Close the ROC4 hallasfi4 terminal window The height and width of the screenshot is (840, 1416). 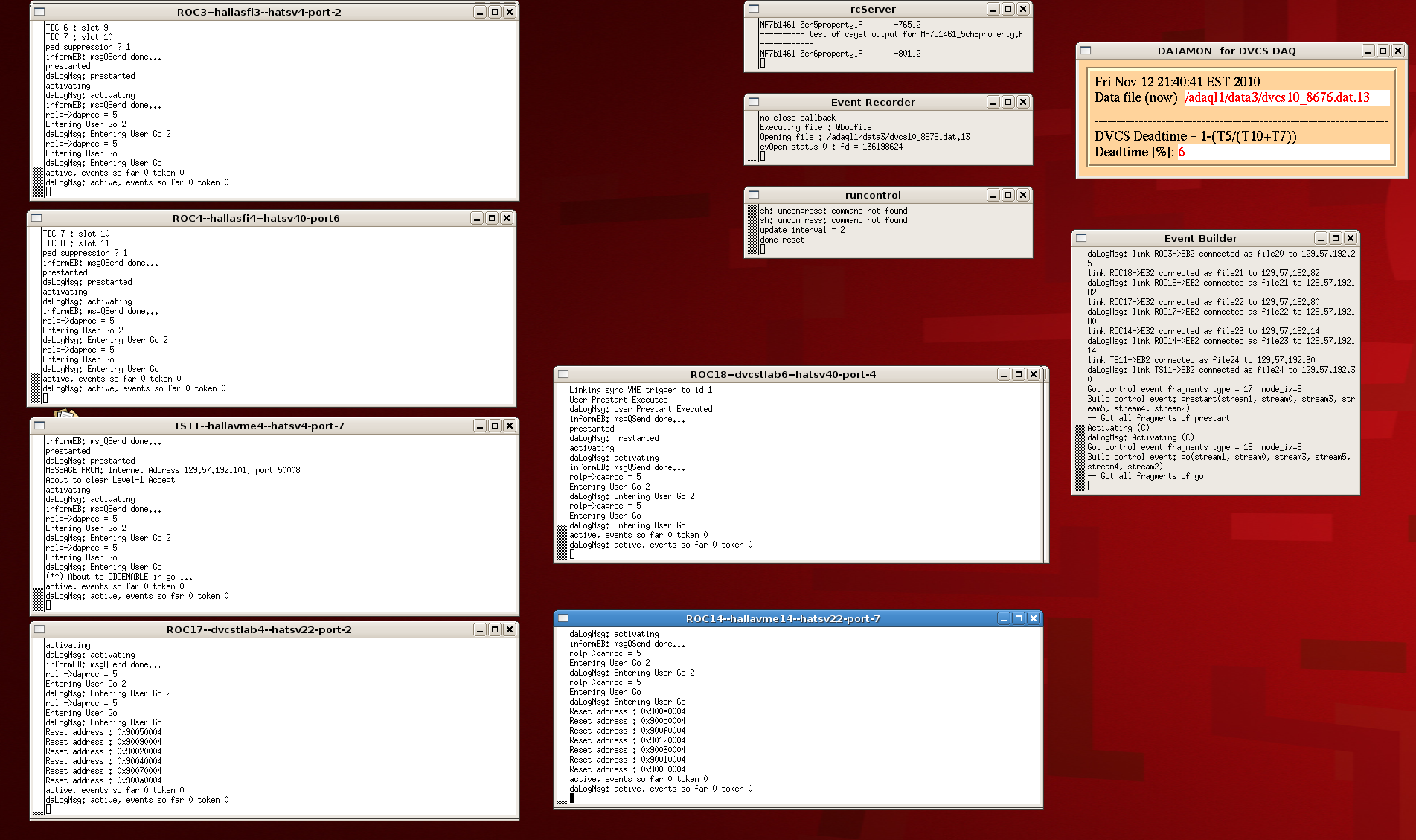click(507, 218)
